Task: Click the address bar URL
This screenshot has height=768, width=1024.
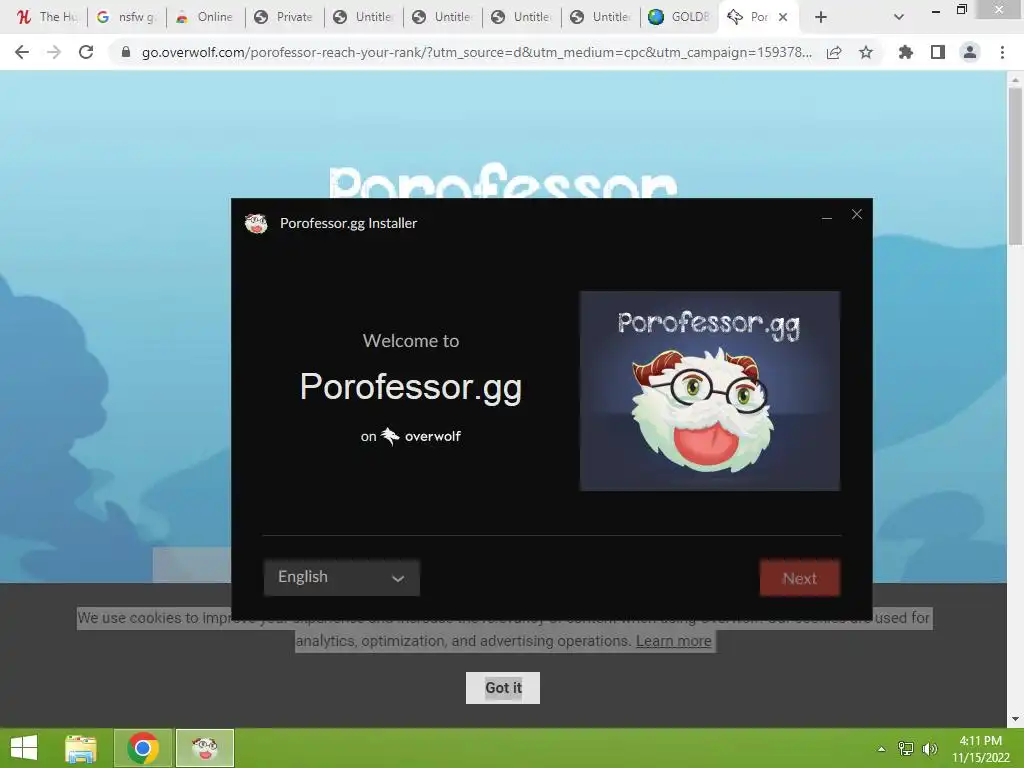Action: pos(477,52)
